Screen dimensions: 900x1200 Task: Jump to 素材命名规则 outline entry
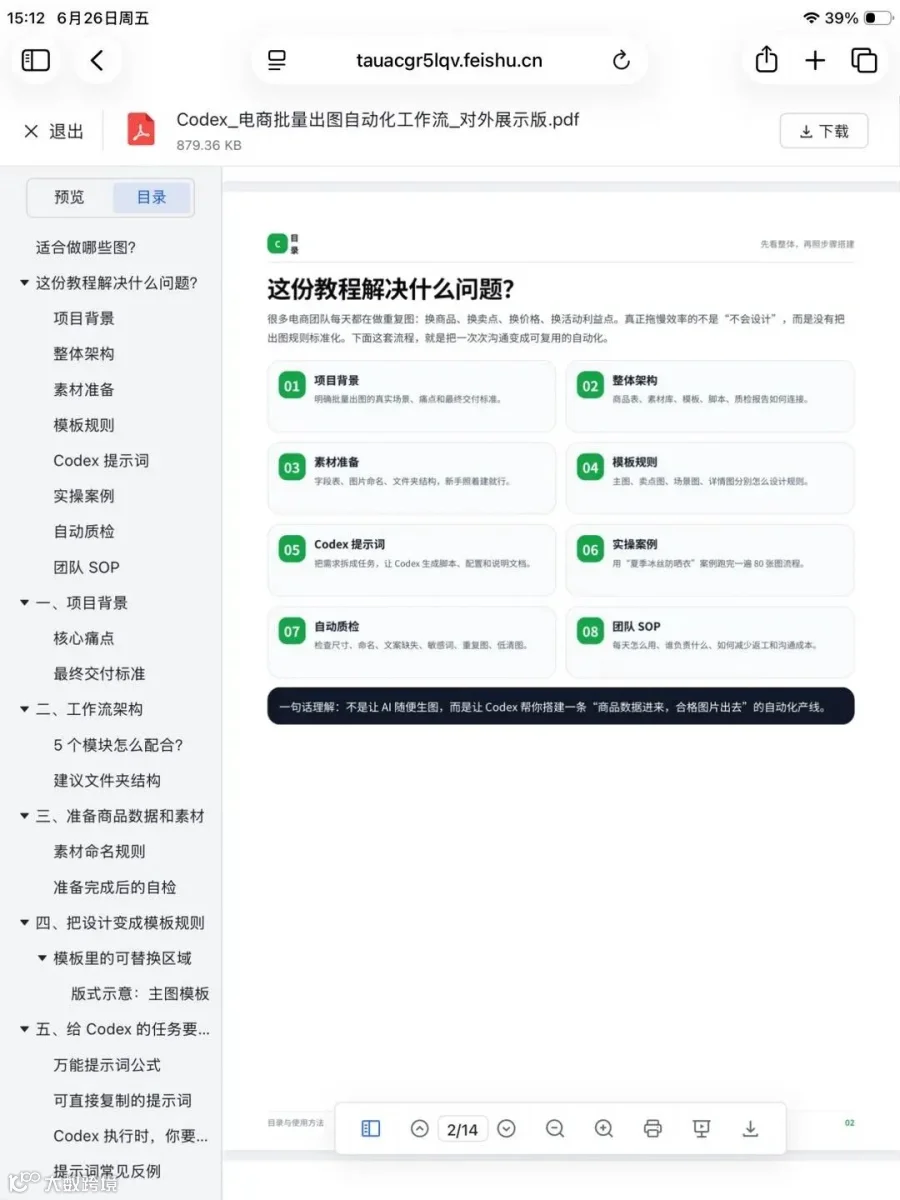(x=99, y=851)
